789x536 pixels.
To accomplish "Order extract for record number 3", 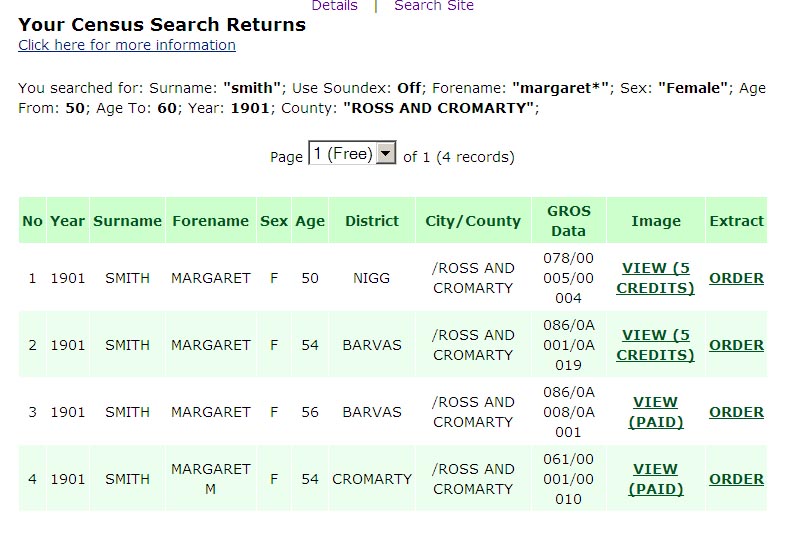I will (736, 412).
